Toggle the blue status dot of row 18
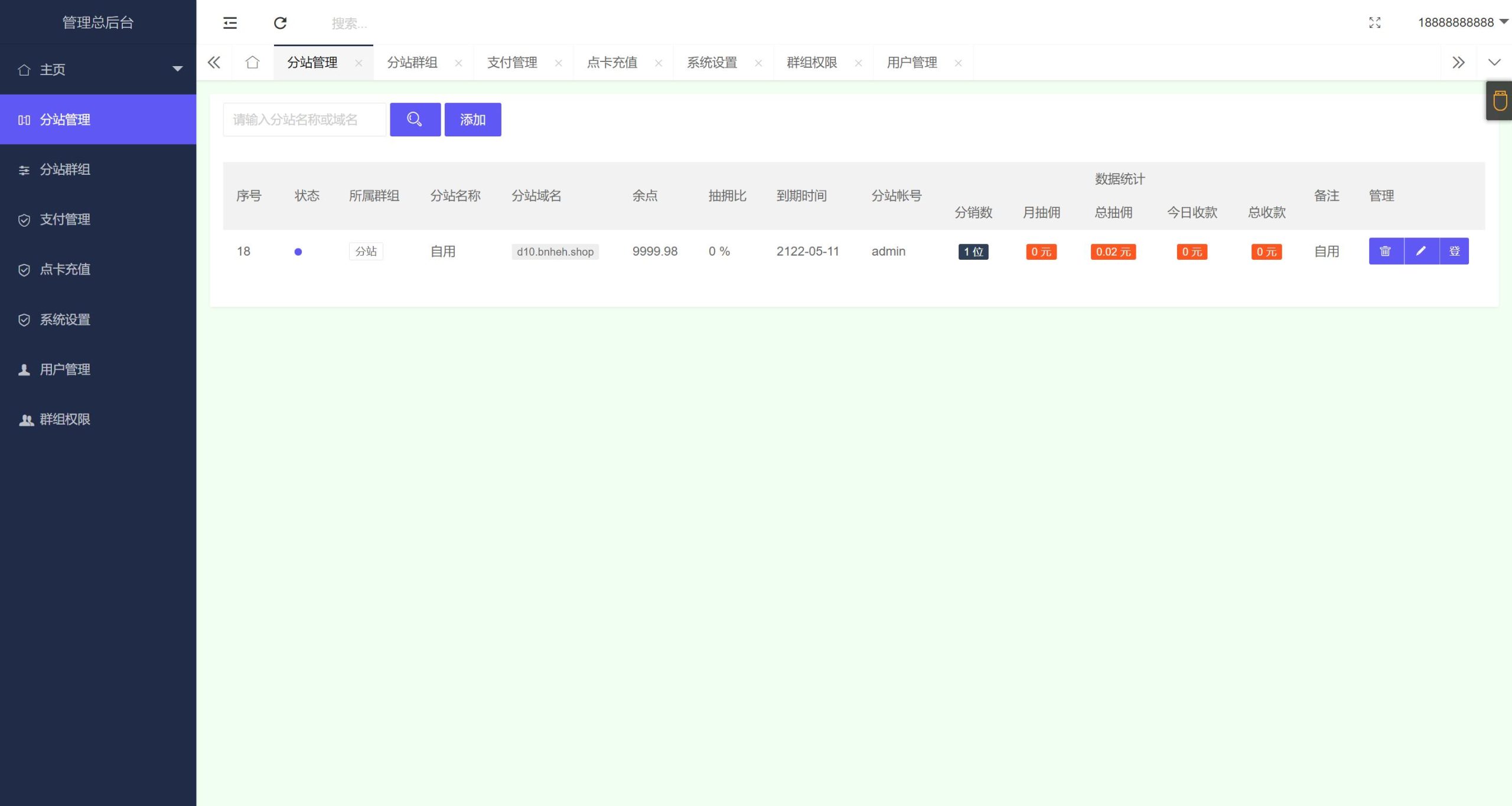 coord(298,252)
